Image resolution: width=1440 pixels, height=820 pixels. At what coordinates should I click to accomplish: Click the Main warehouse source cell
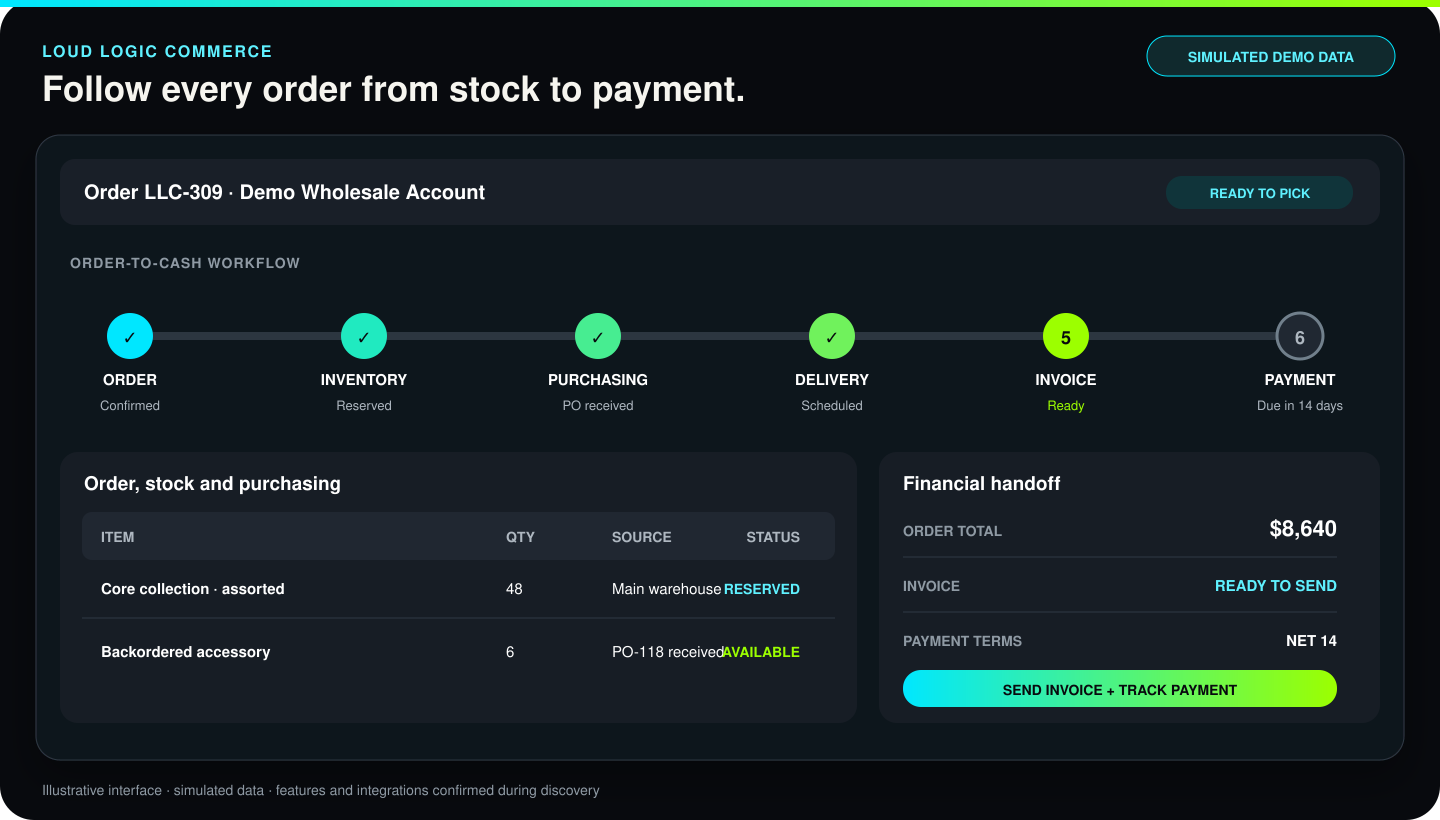(666, 589)
